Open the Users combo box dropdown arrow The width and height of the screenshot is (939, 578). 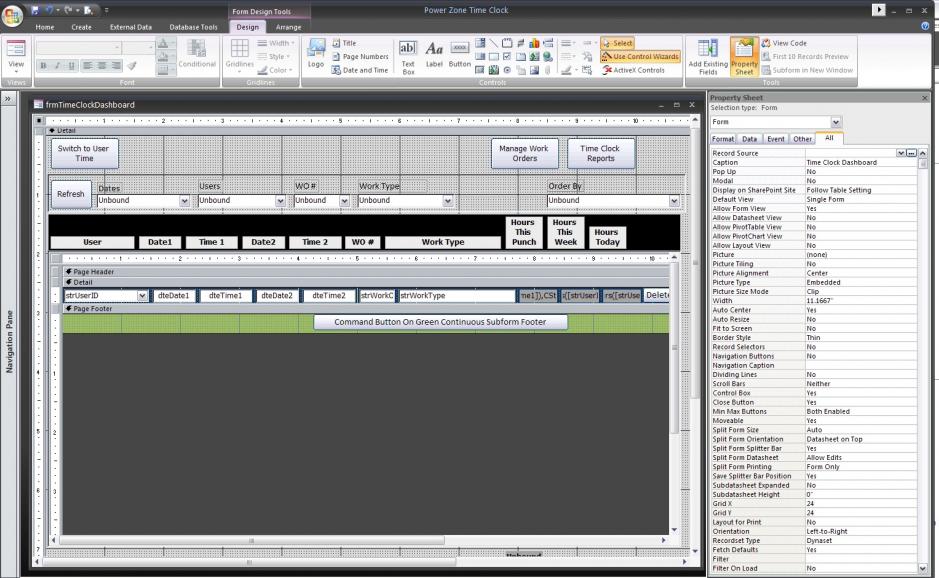[280, 201]
